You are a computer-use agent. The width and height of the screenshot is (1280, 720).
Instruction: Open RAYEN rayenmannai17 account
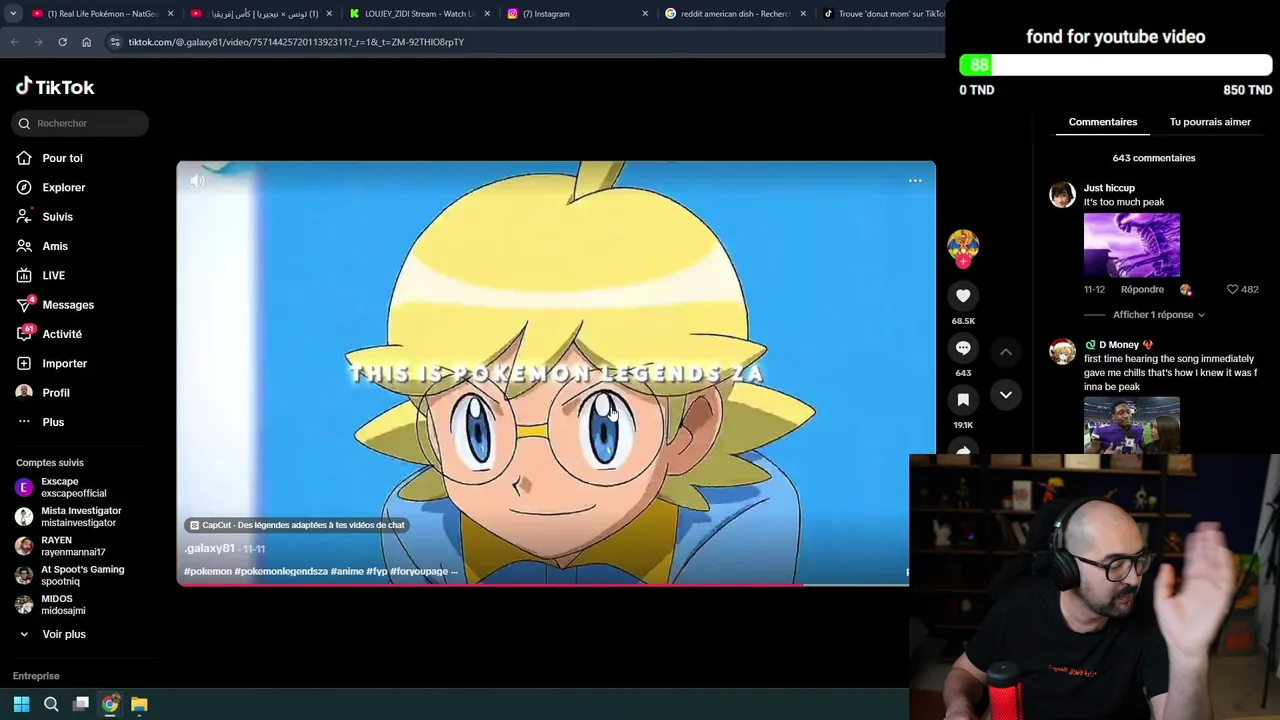pyautogui.click(x=71, y=546)
